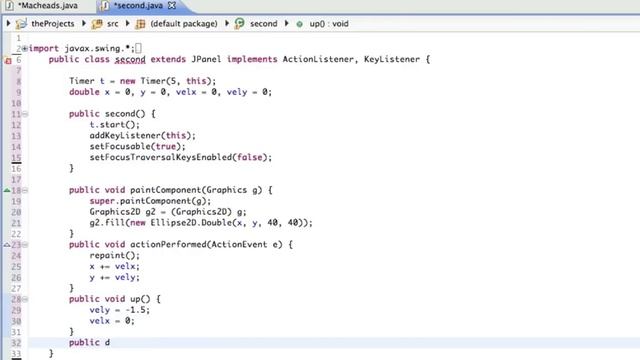
Task: Open the (default package) breadcrumb
Action: (184, 24)
